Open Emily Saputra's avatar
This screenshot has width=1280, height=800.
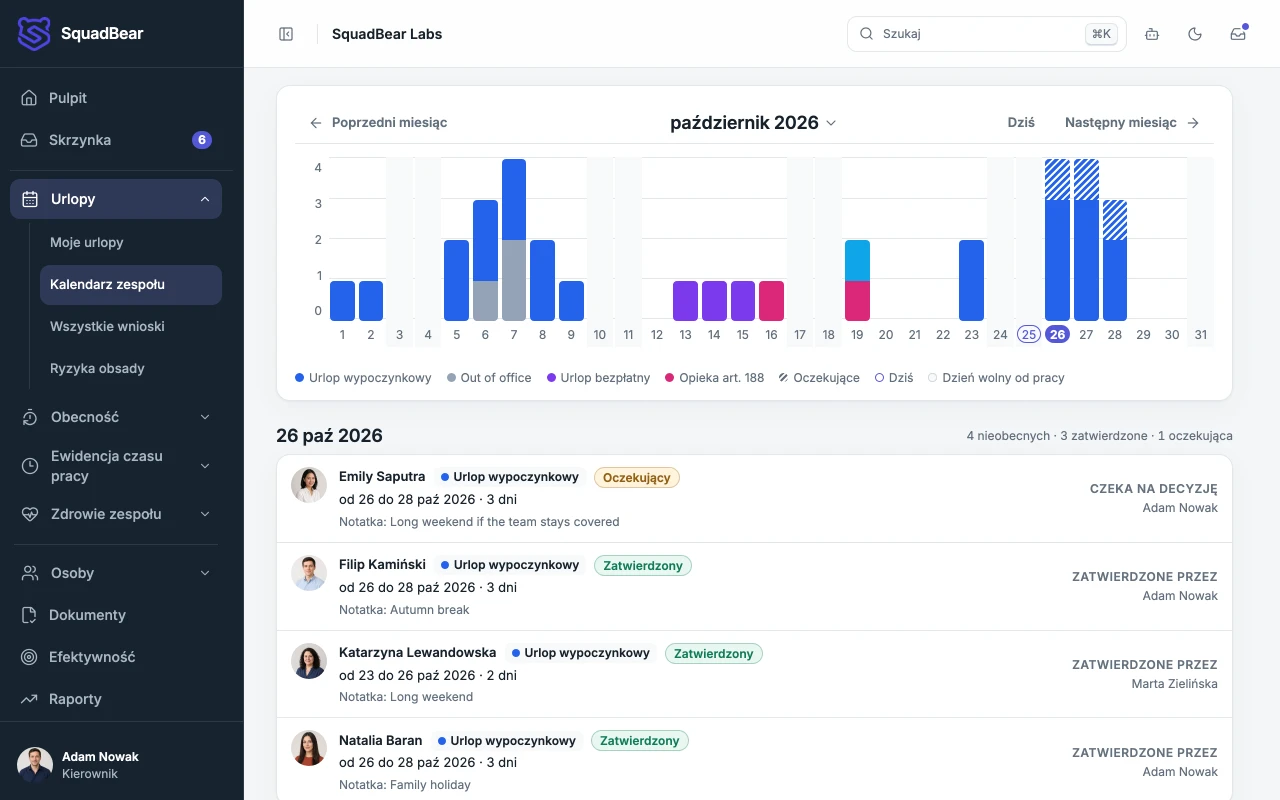309,485
